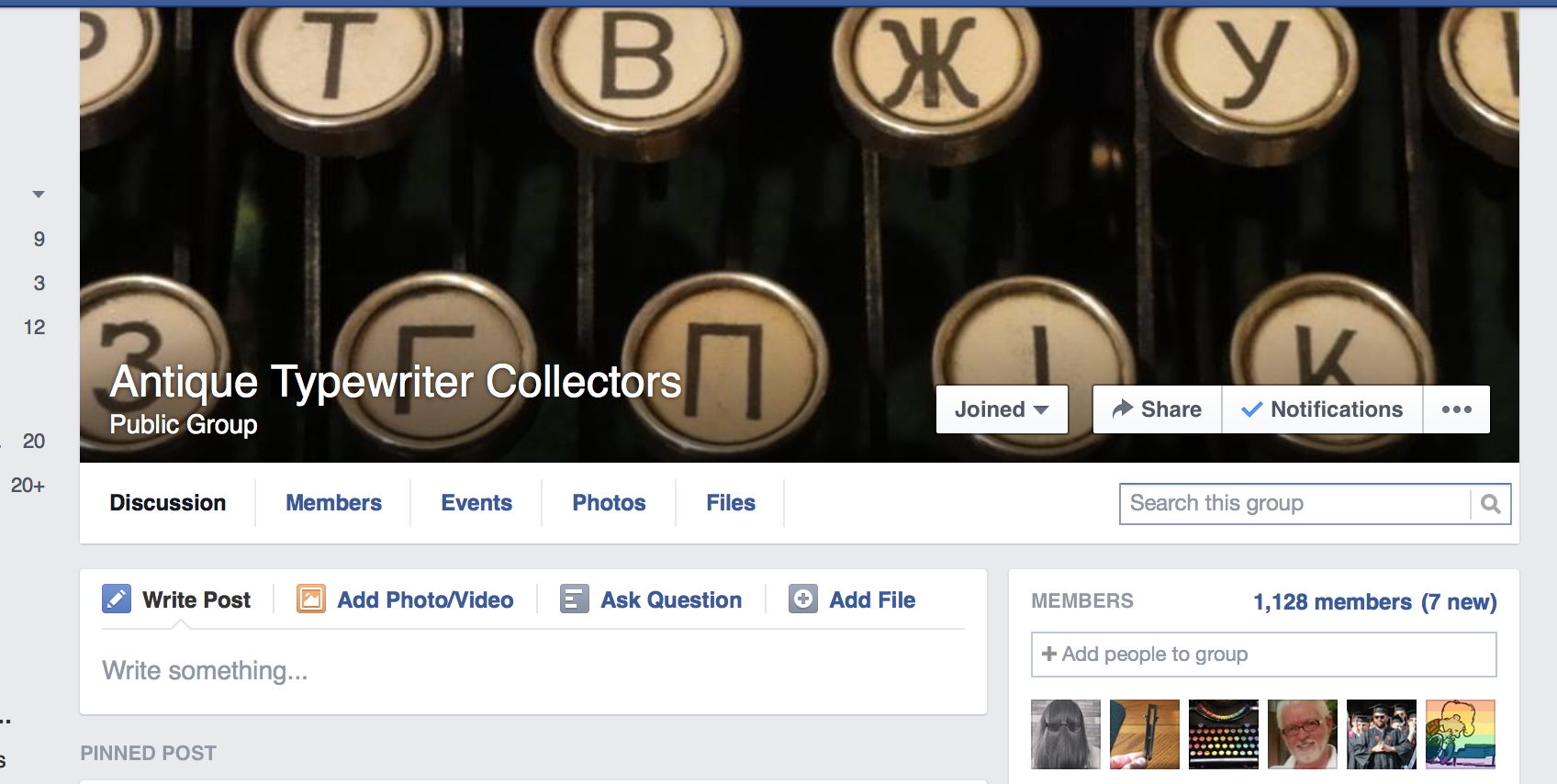Expand the left sidebar disclosure triangle
This screenshot has height=784, width=1557.
[x=39, y=195]
